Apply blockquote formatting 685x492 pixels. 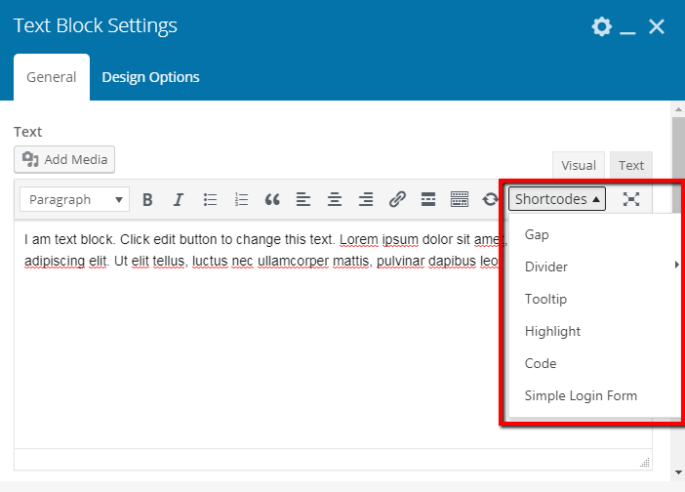[272, 200]
